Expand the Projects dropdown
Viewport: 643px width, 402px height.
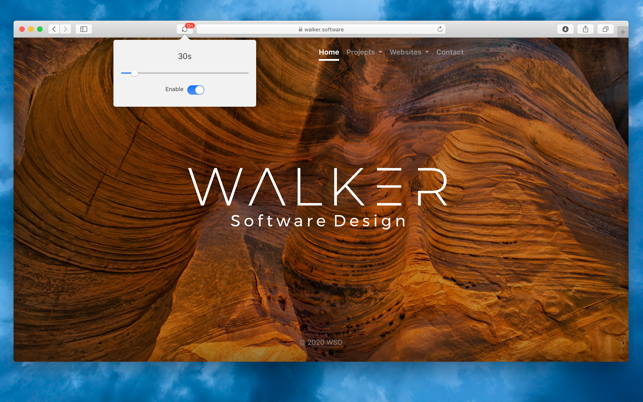(x=364, y=52)
